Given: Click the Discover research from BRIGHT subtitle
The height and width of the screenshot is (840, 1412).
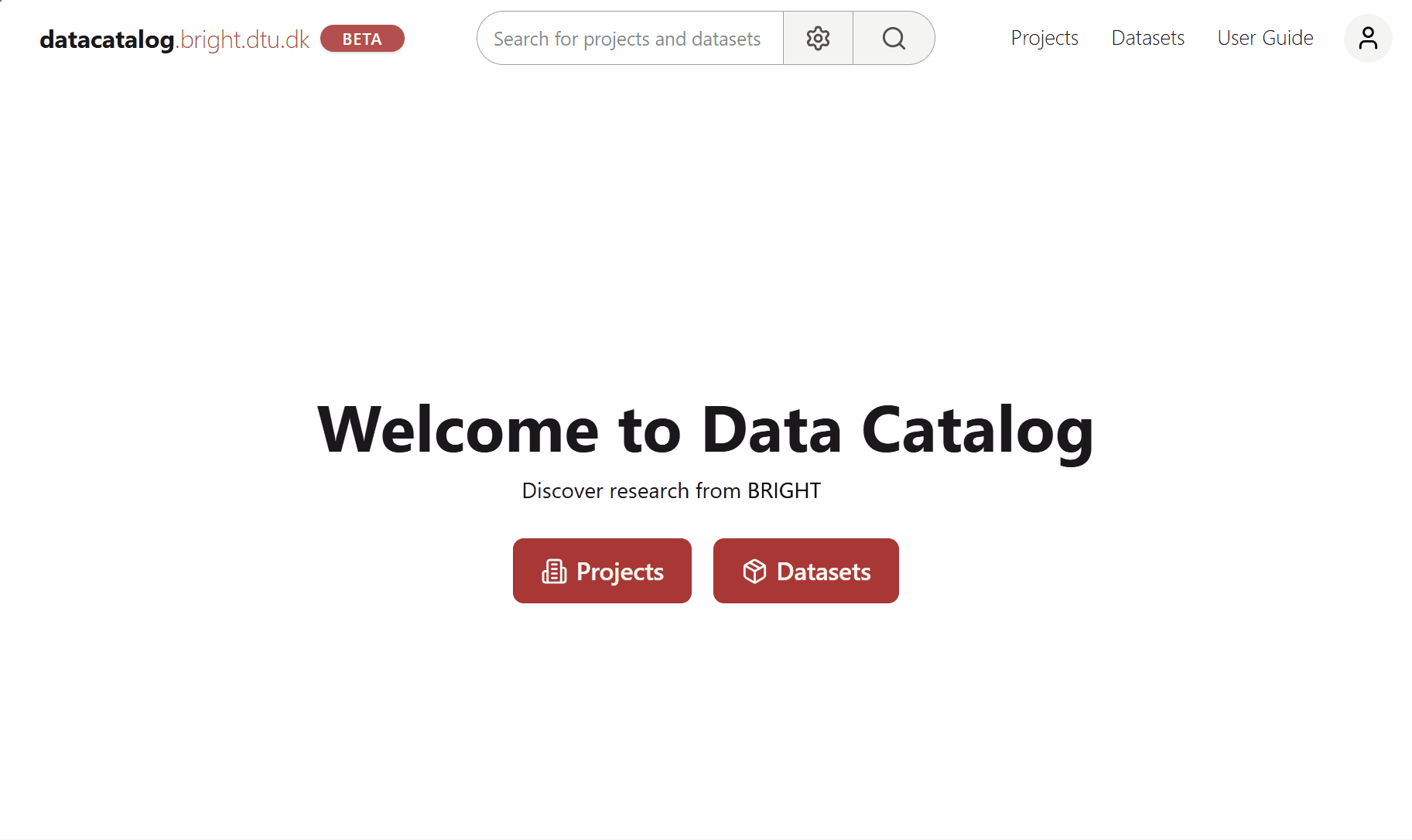Looking at the screenshot, I should 671,490.
